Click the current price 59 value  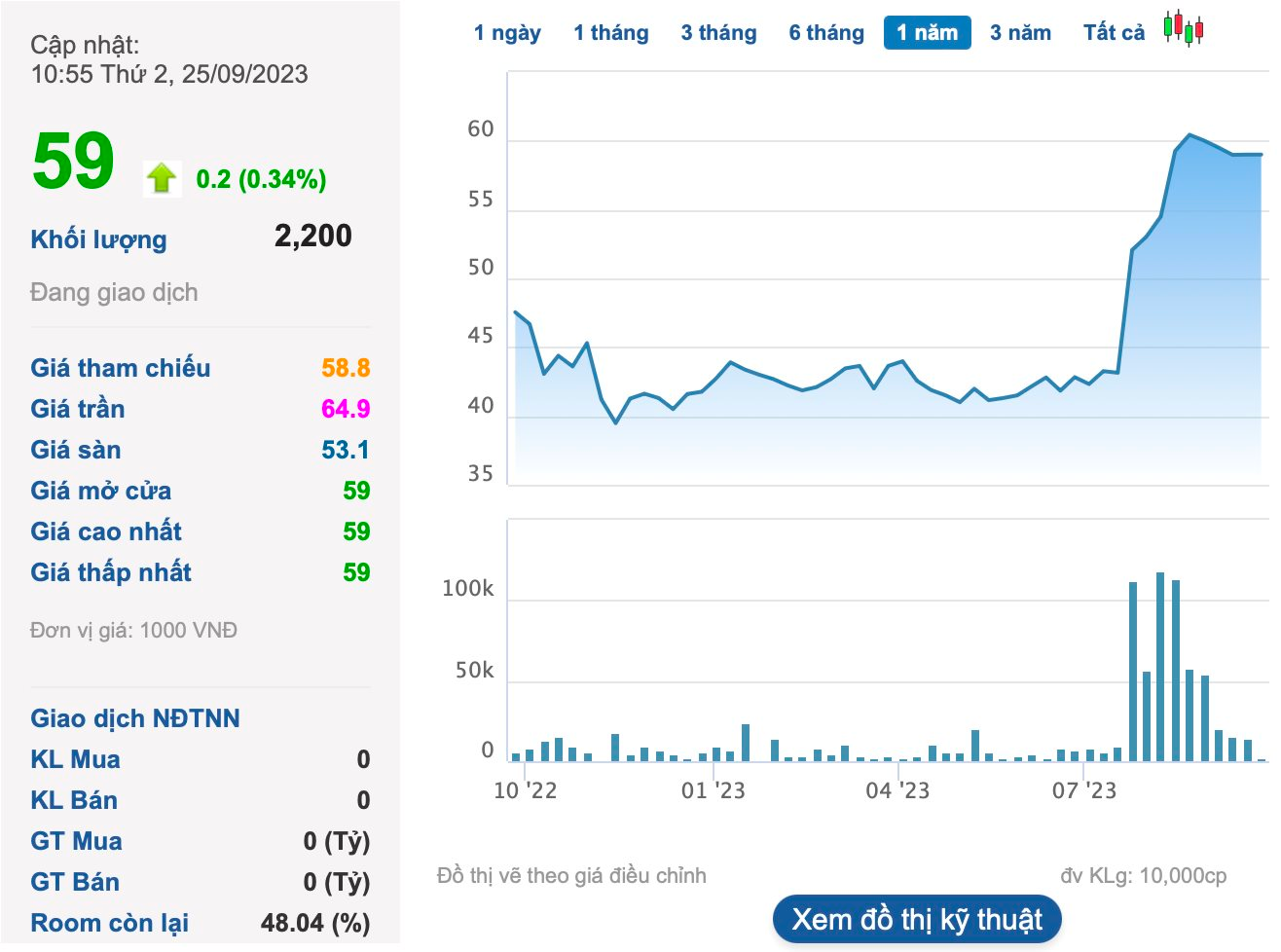73,161
